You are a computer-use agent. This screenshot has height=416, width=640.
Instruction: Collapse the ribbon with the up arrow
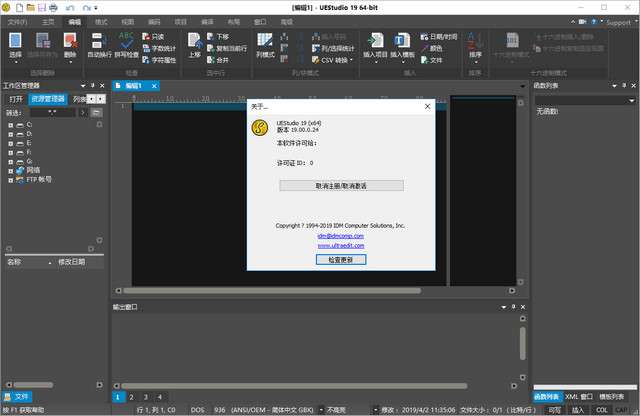click(x=573, y=22)
